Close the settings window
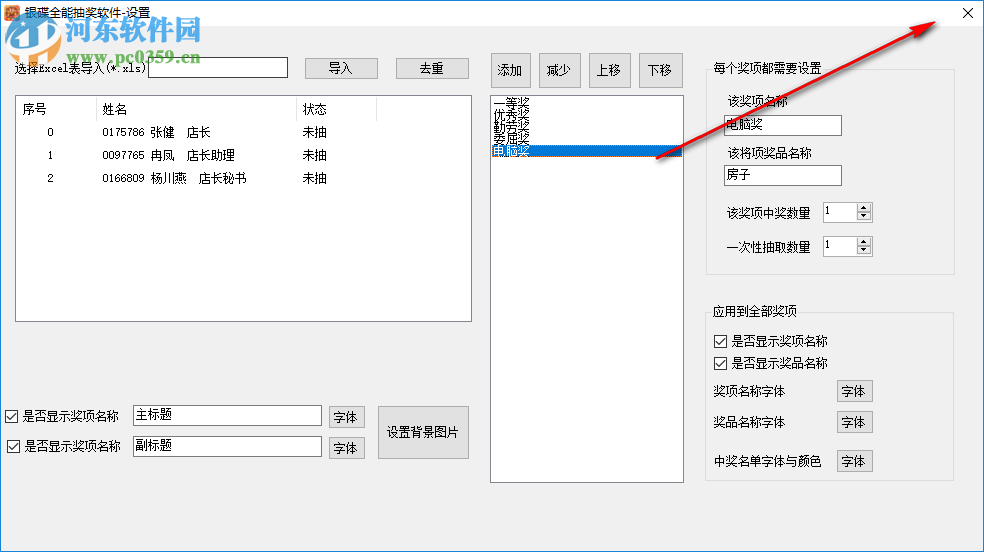The image size is (984, 552). [x=968, y=13]
